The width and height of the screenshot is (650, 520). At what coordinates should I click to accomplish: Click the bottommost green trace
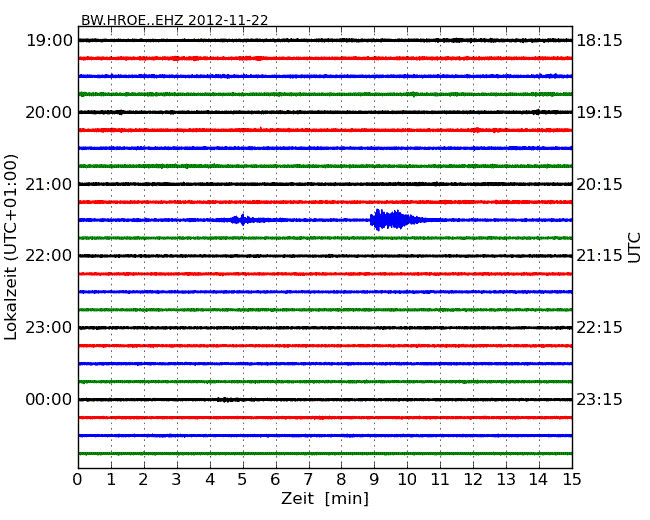(x=325, y=454)
